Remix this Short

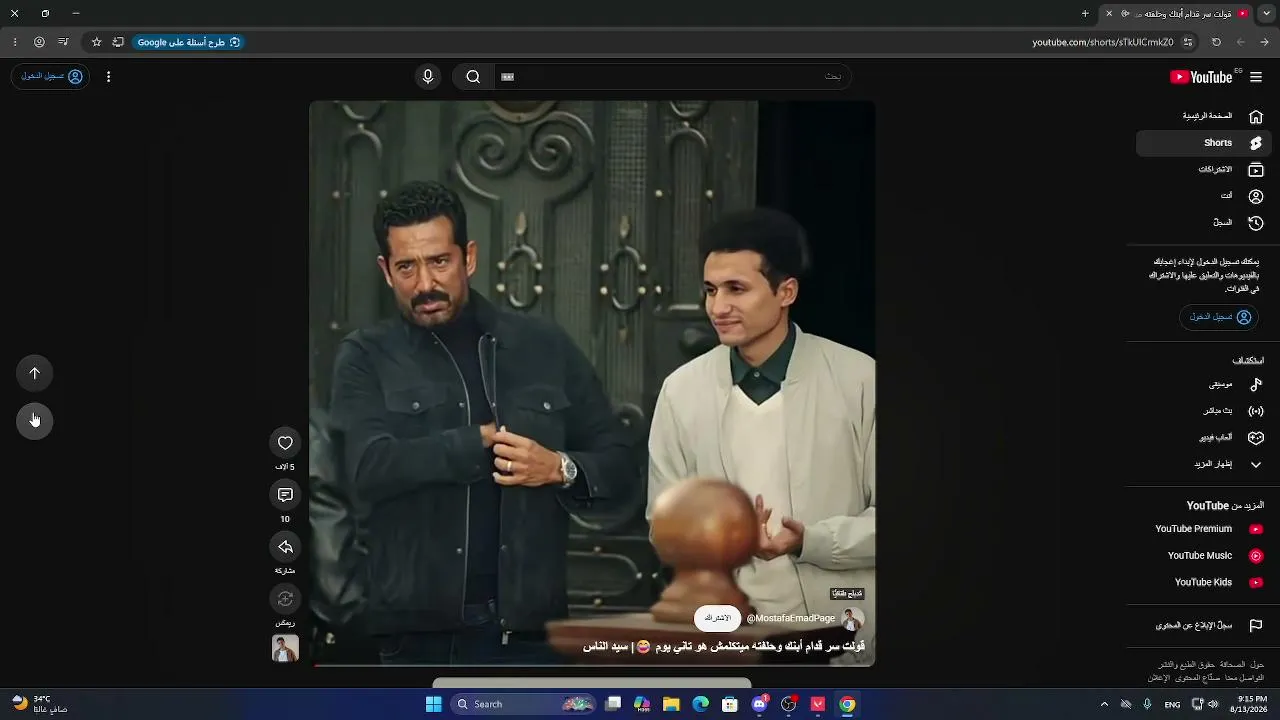coord(285,599)
